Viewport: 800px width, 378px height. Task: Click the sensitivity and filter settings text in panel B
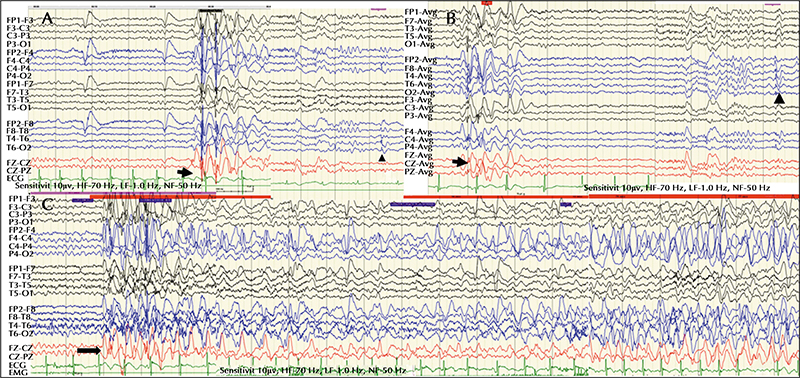tap(677, 188)
